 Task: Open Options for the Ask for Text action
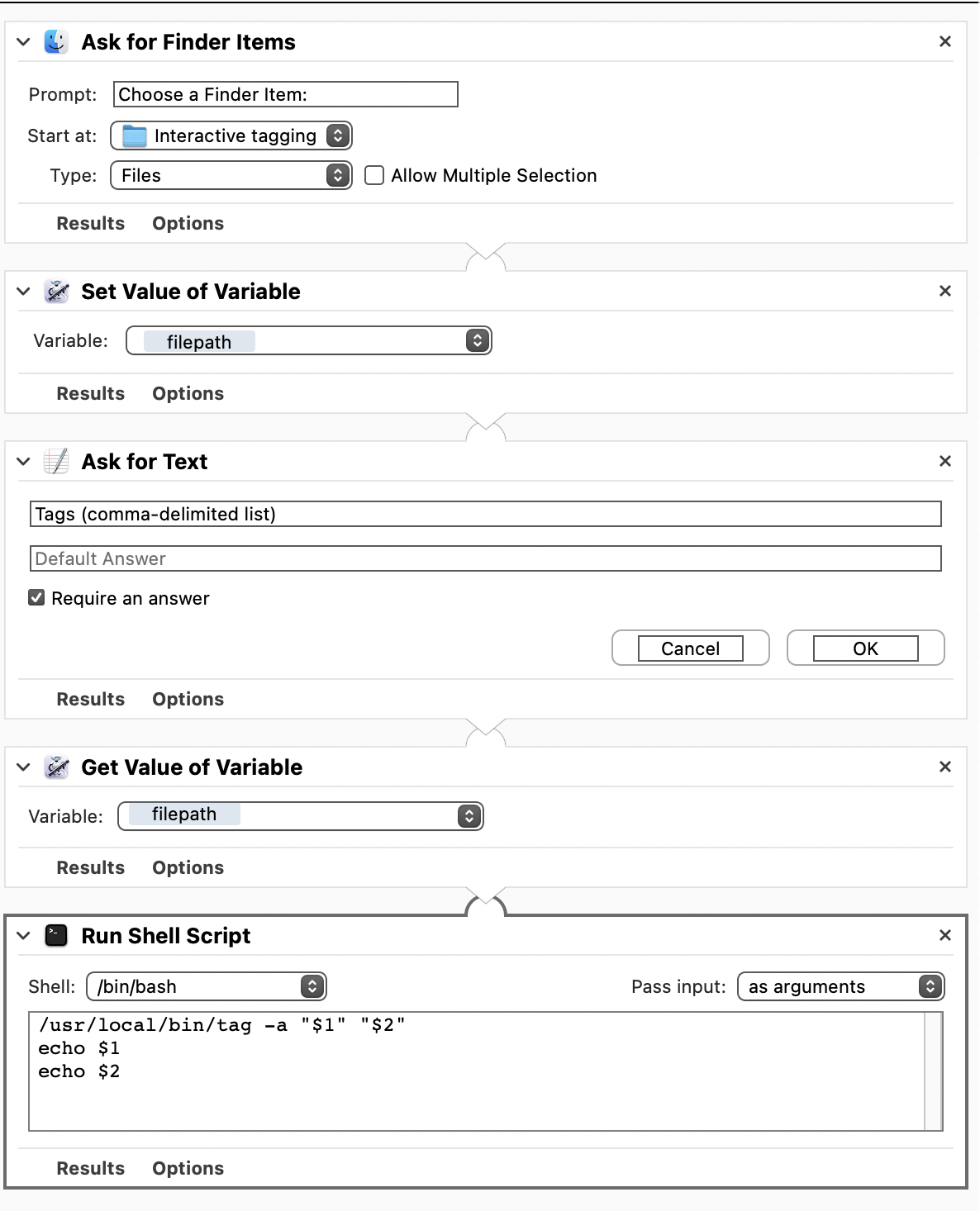point(188,699)
